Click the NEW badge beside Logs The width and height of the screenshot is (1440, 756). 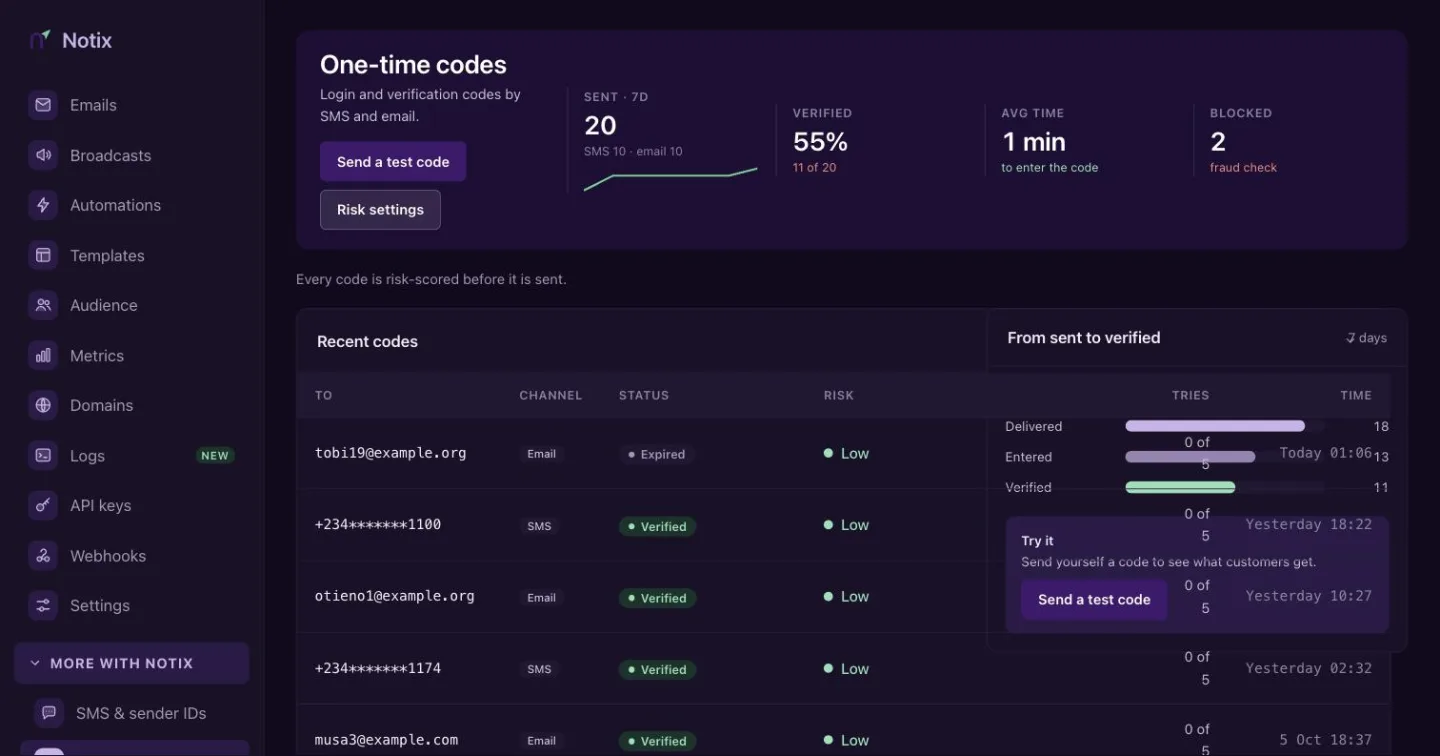point(215,455)
